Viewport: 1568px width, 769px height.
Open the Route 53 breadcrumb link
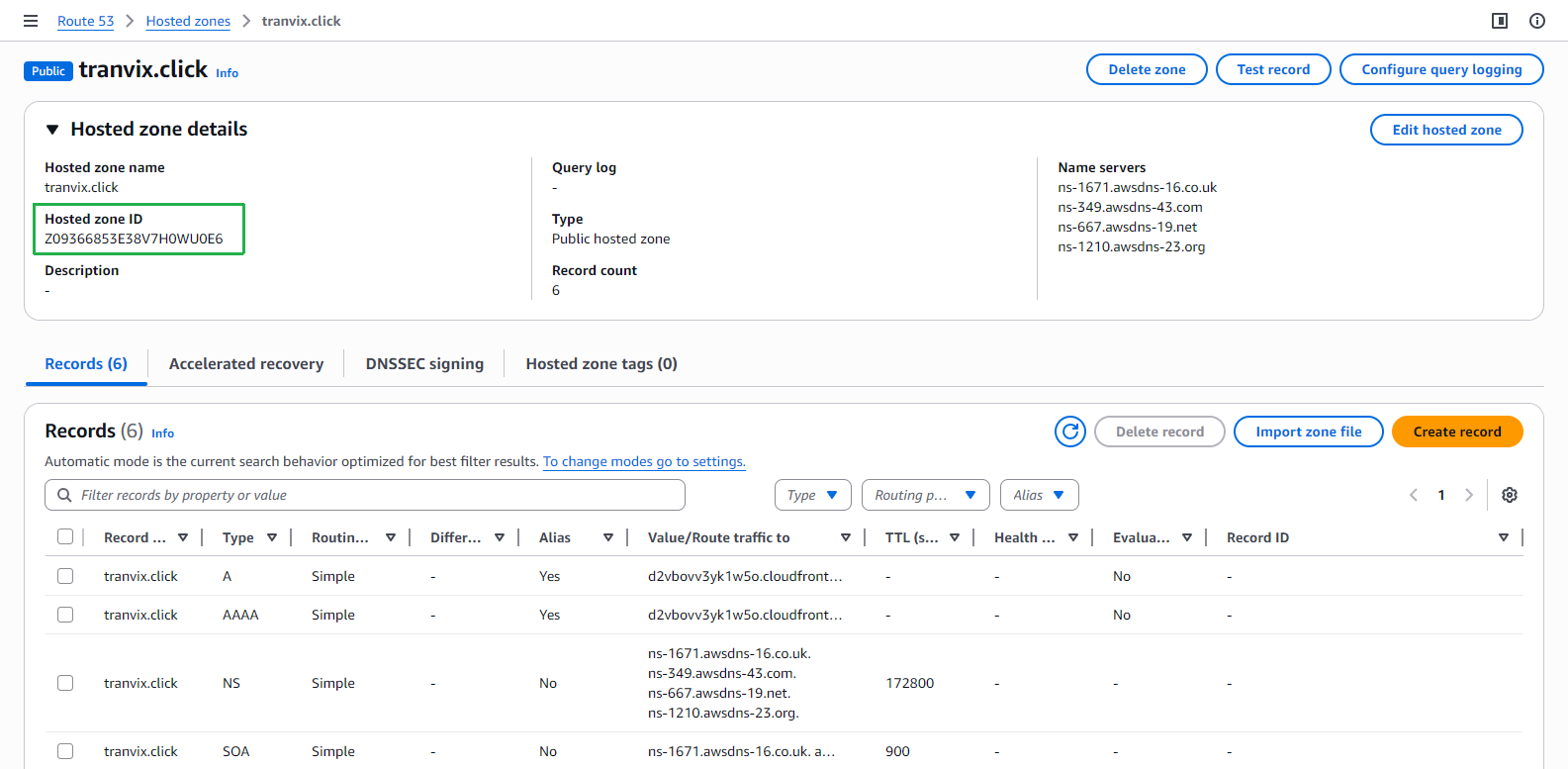point(85,21)
